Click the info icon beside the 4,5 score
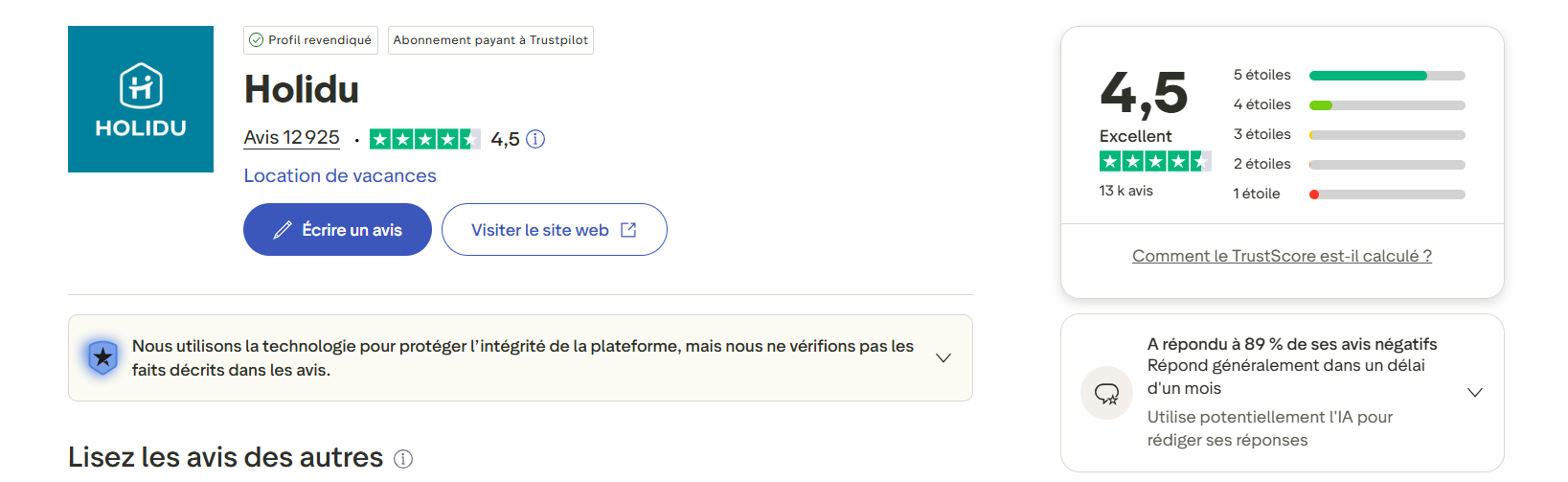 pos(536,139)
